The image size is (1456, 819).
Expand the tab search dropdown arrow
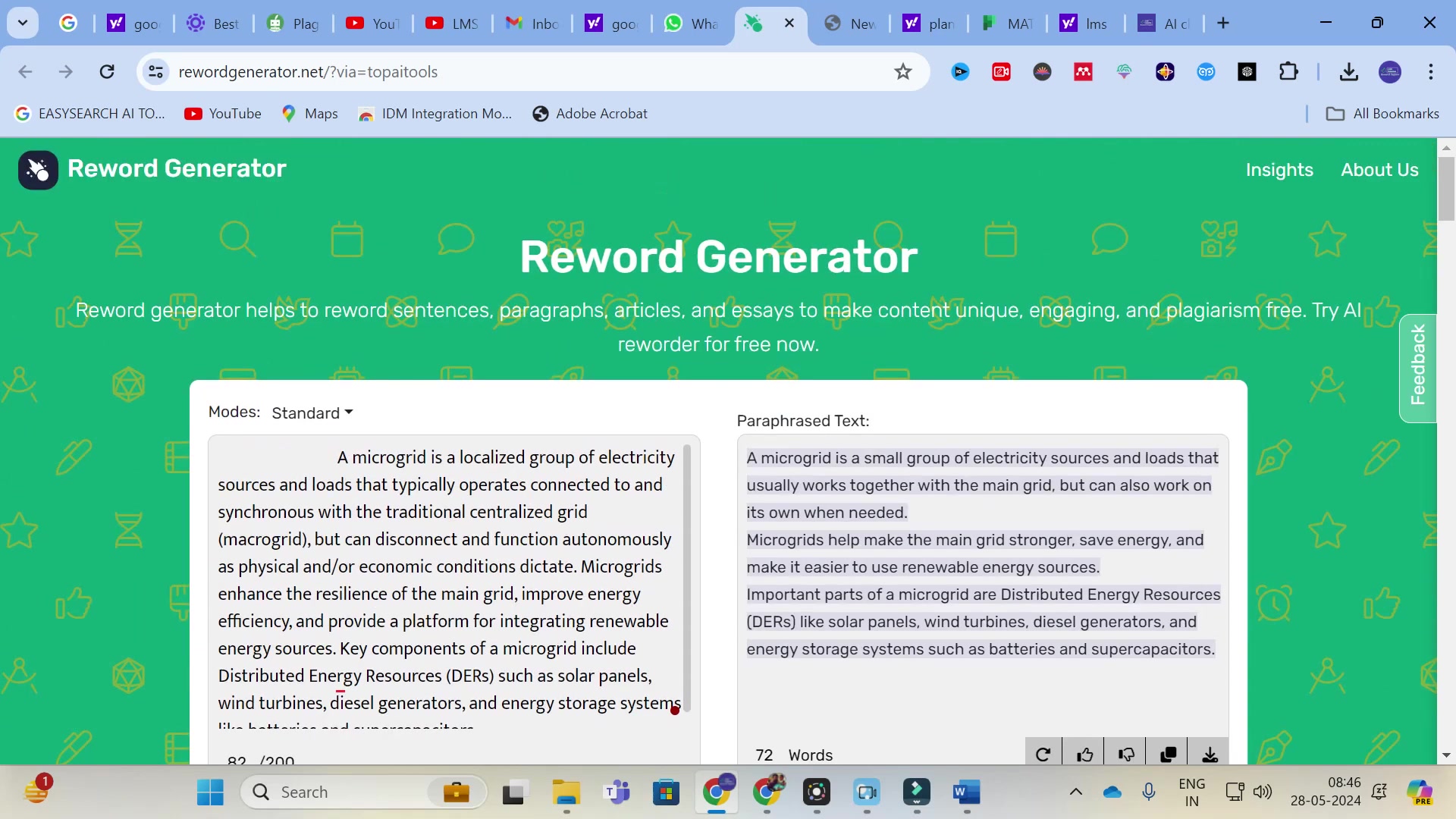click(23, 23)
